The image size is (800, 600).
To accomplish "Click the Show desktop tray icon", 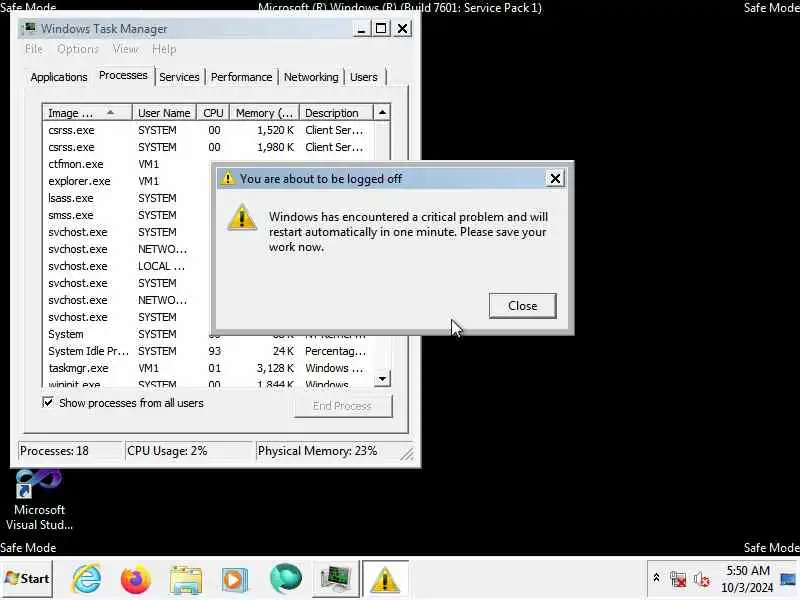I will 788,579.
